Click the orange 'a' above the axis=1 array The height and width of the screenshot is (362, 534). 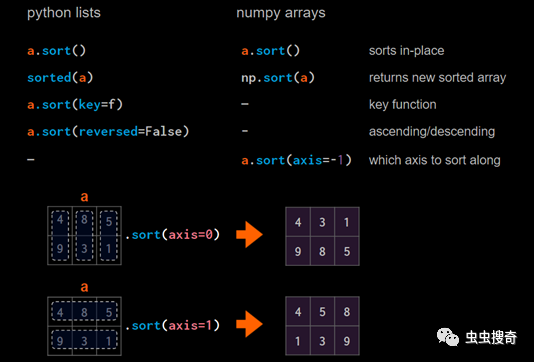click(84, 287)
